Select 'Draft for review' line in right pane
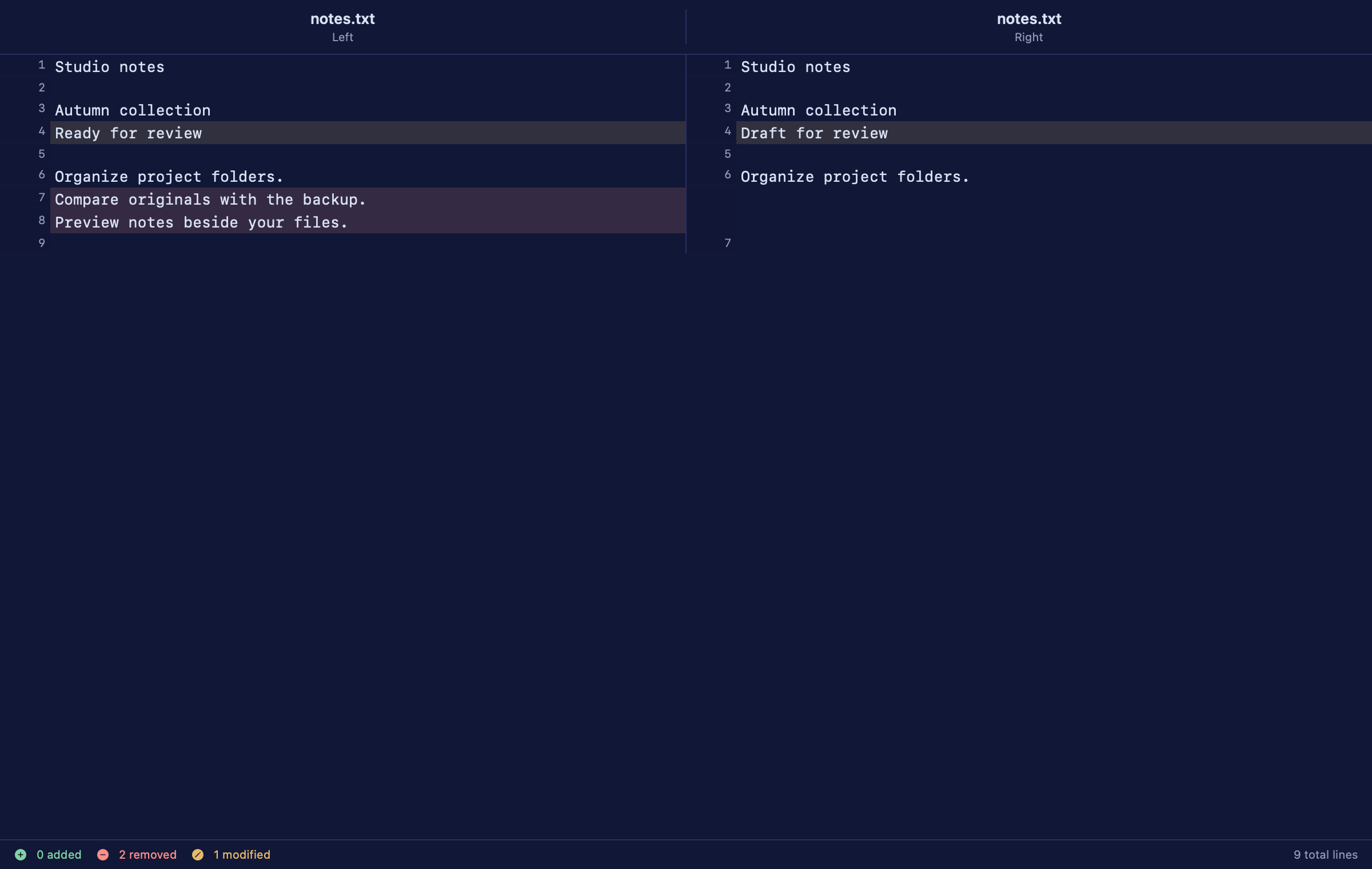1372x869 pixels. pyautogui.click(x=1054, y=133)
